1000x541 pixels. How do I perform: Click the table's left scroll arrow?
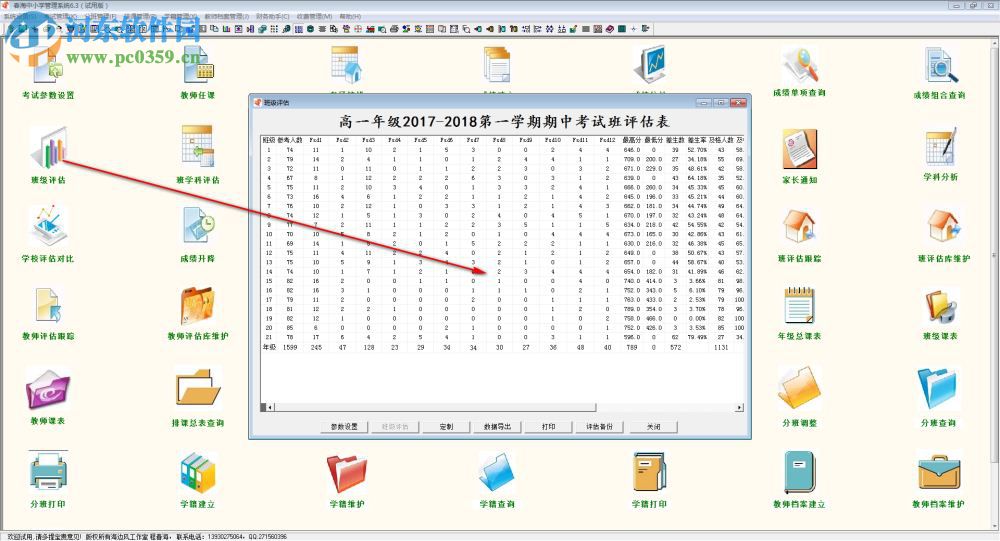(x=269, y=407)
